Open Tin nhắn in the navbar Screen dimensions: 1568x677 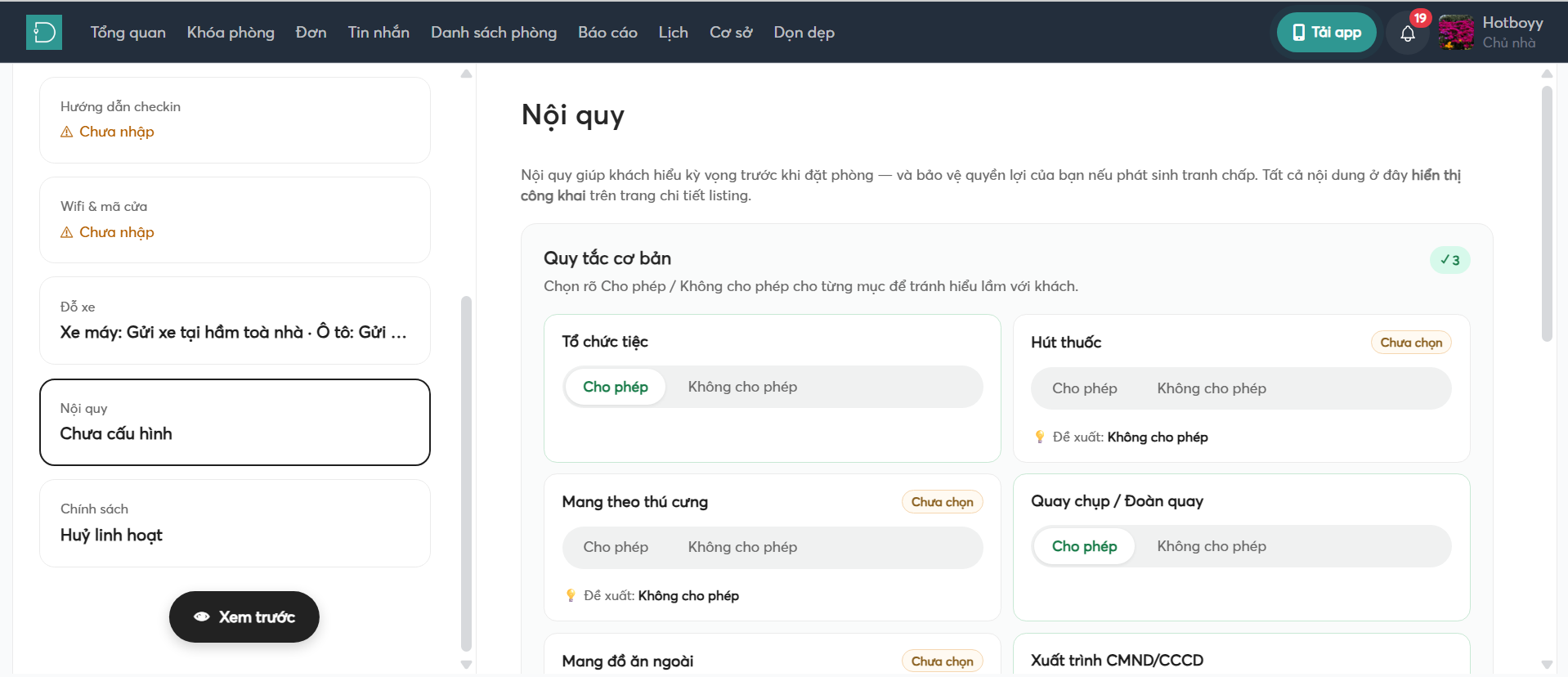pyautogui.click(x=379, y=33)
